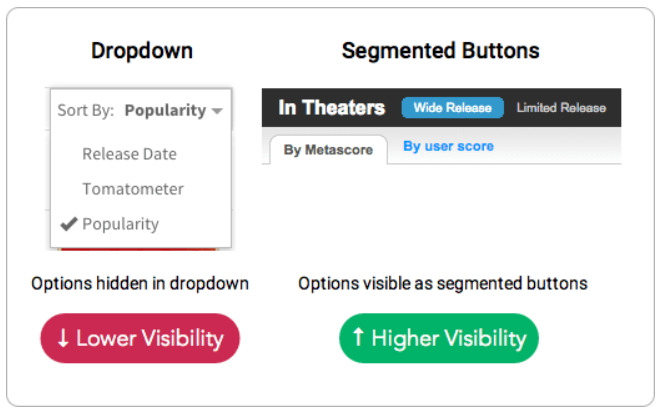Click the checked Popularity menu option

(x=120, y=224)
